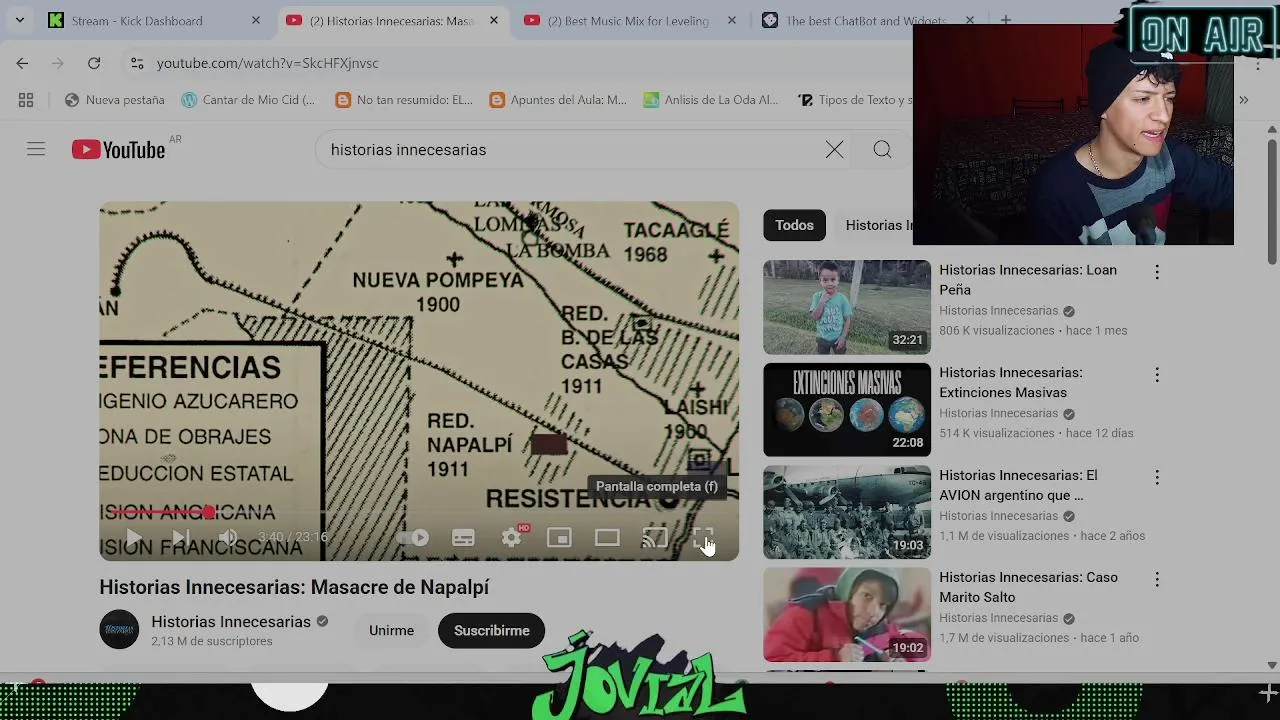
Task: Toggle autoplay switch in player
Action: click(x=414, y=538)
